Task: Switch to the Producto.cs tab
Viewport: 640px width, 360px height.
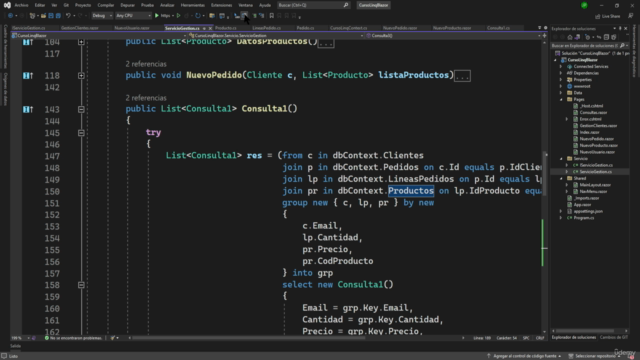Action: pyautogui.click(x=226, y=28)
